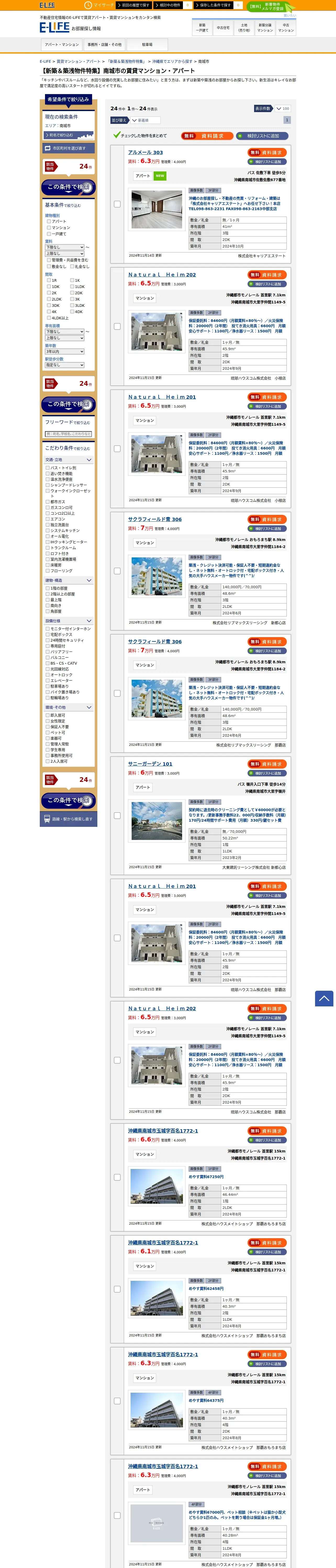336x1568 pixels.
Task: Click the NEW badge on アルメール 303
Action: coord(160,176)
